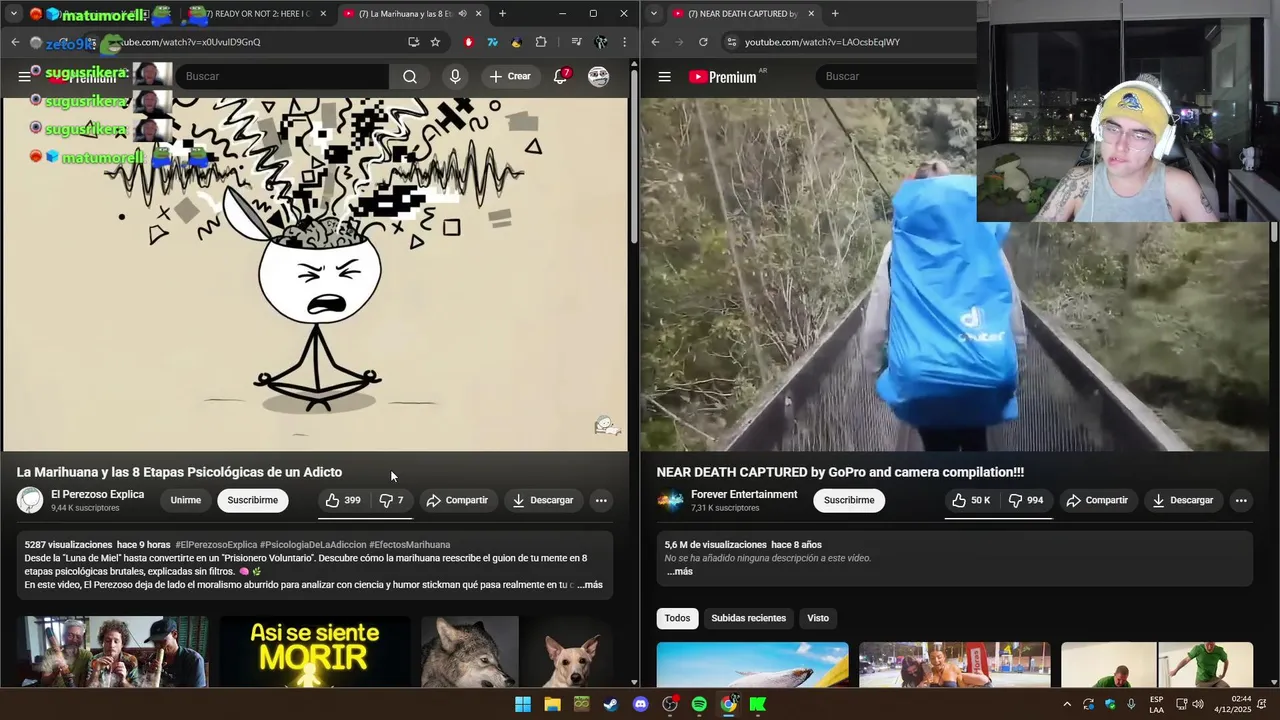This screenshot has height=720, width=1280.
Task: Open site info icon in right address bar
Action: coord(731,42)
